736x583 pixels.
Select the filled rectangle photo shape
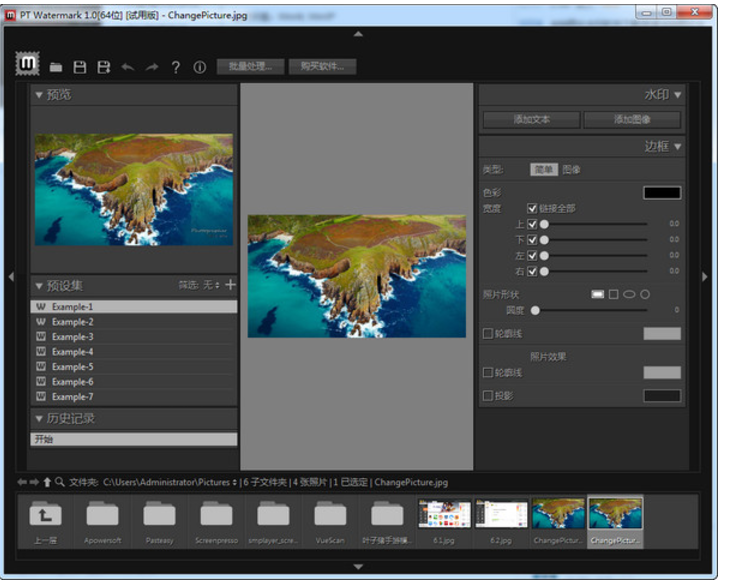(x=598, y=294)
